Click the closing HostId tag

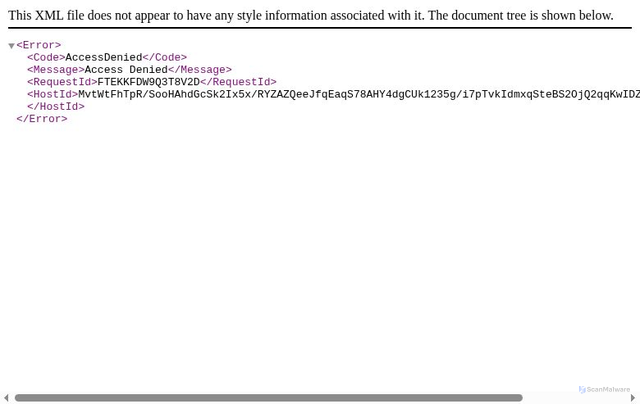click(56, 107)
